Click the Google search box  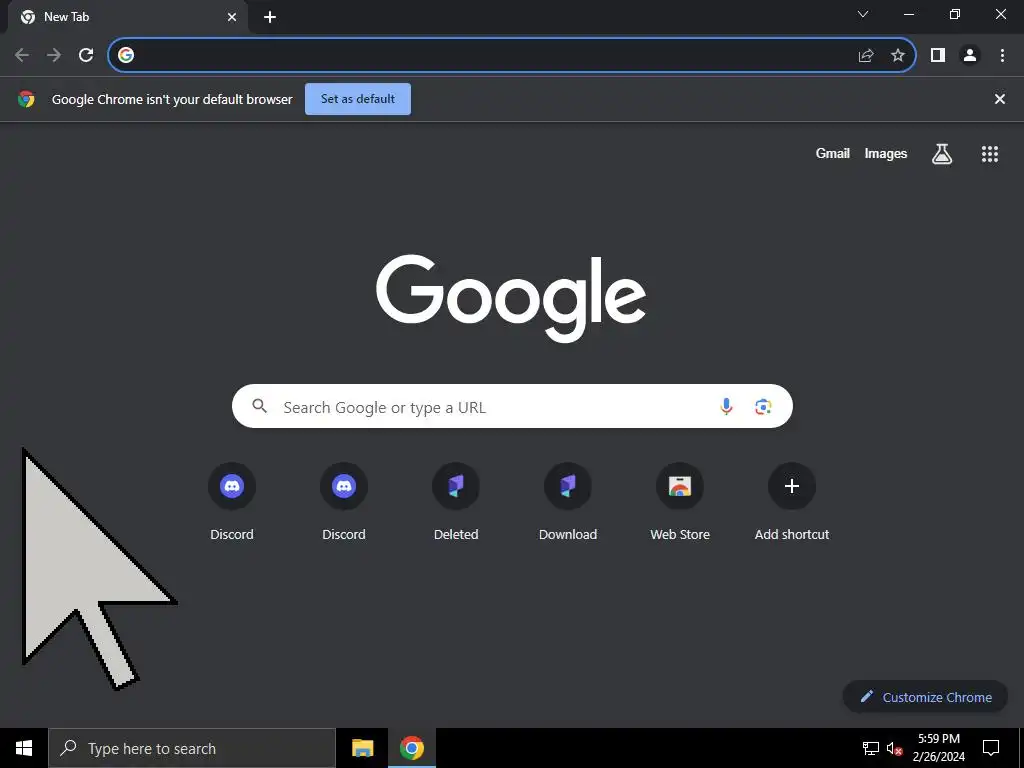click(x=512, y=406)
